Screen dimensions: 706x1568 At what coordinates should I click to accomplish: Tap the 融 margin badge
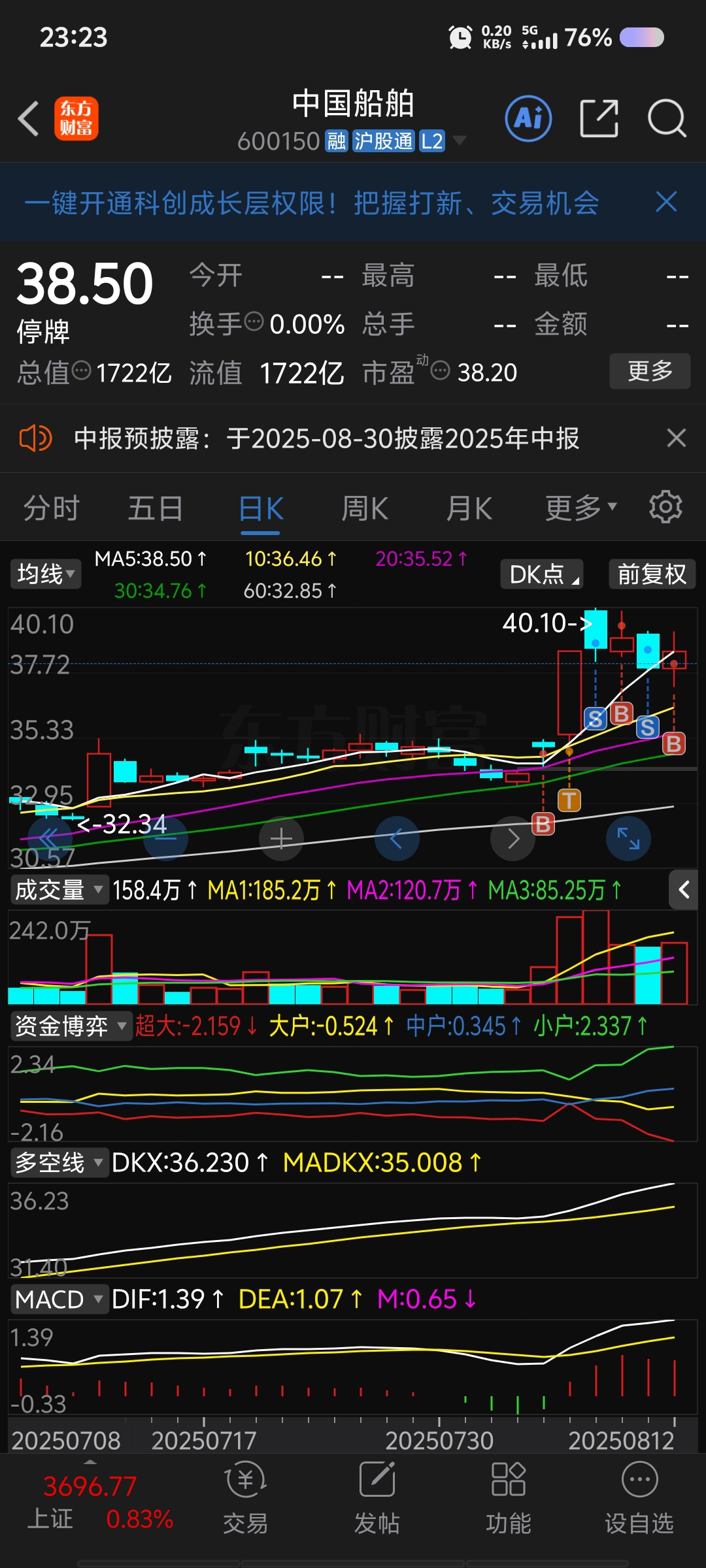tap(337, 141)
